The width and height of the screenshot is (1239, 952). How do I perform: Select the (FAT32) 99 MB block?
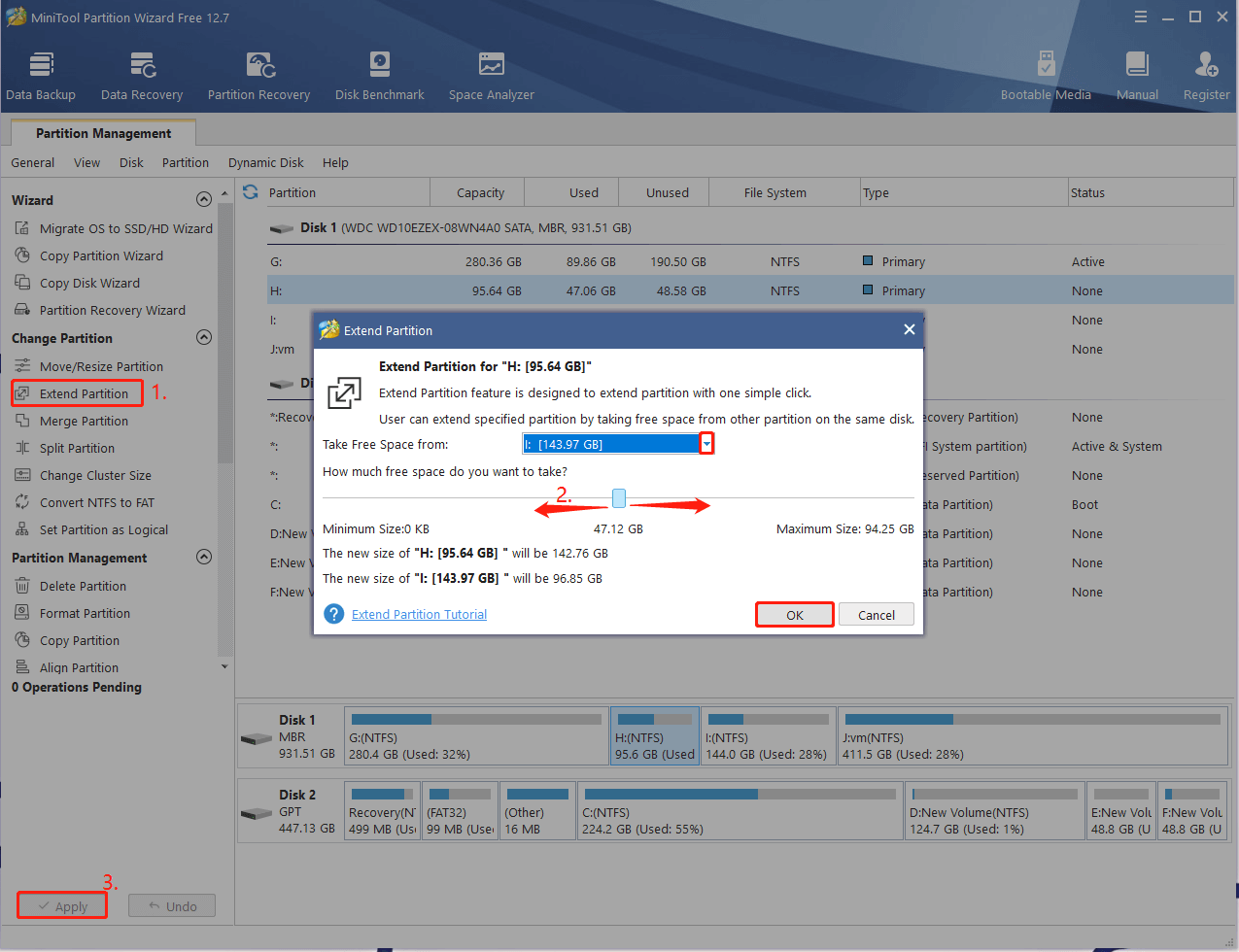pyautogui.click(x=461, y=811)
